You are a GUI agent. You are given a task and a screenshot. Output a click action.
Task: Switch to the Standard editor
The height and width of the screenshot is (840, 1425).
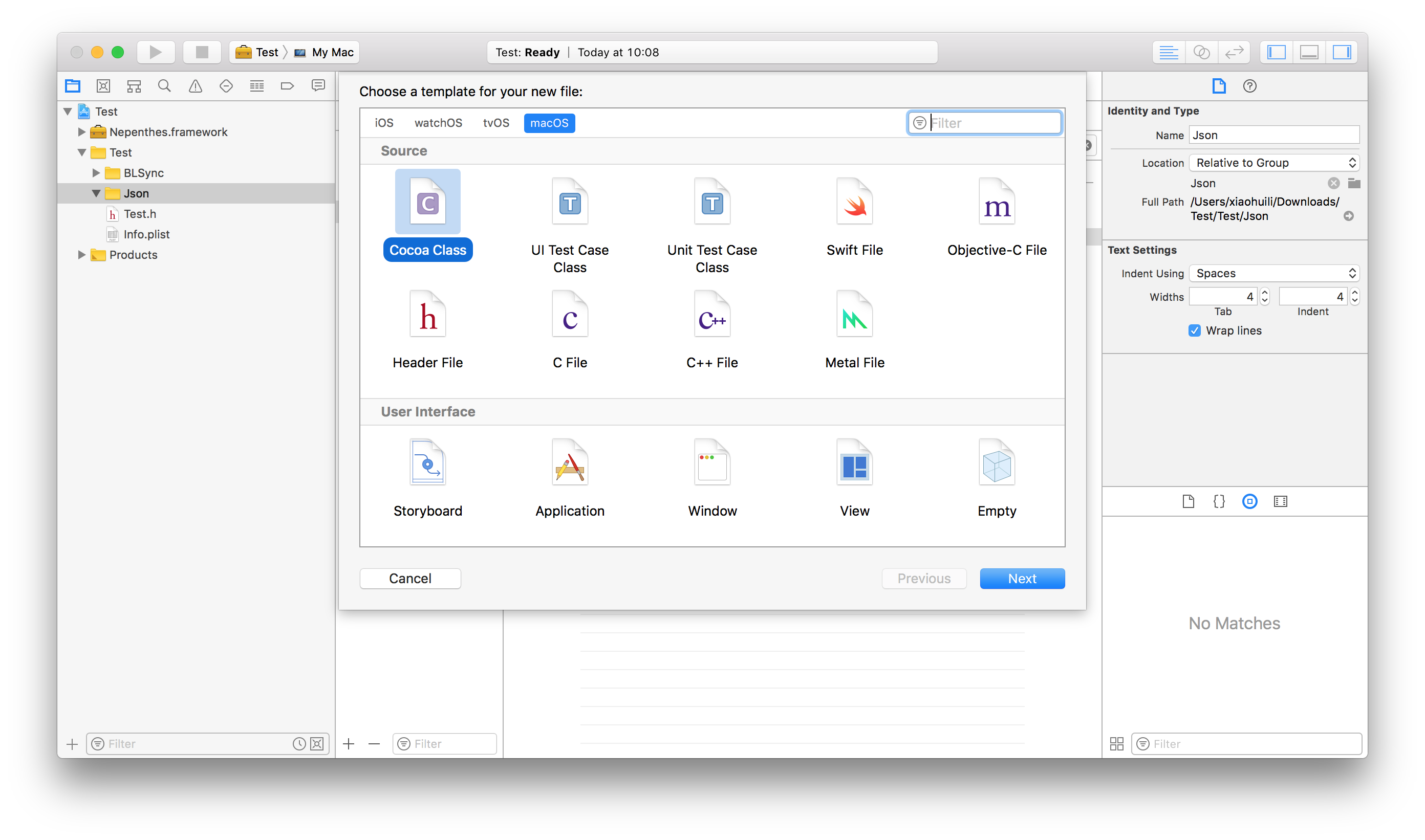pyautogui.click(x=1169, y=52)
